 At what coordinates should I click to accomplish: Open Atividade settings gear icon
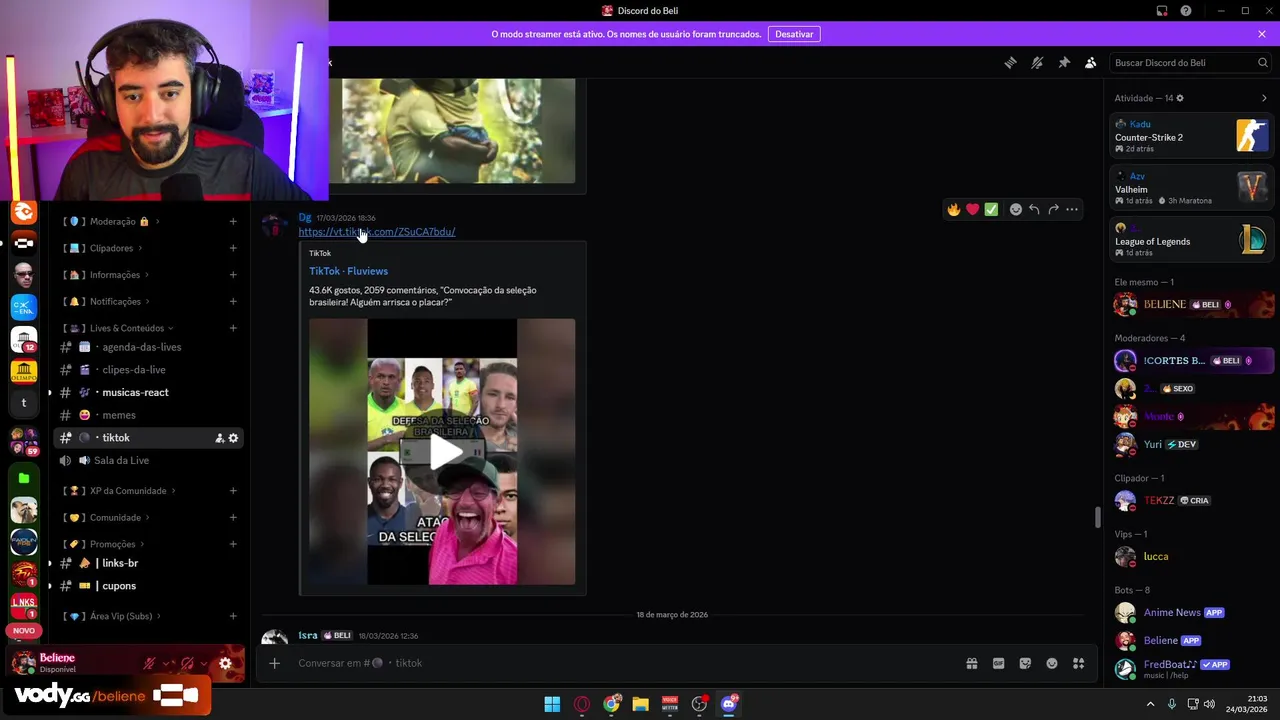pyautogui.click(x=1180, y=98)
